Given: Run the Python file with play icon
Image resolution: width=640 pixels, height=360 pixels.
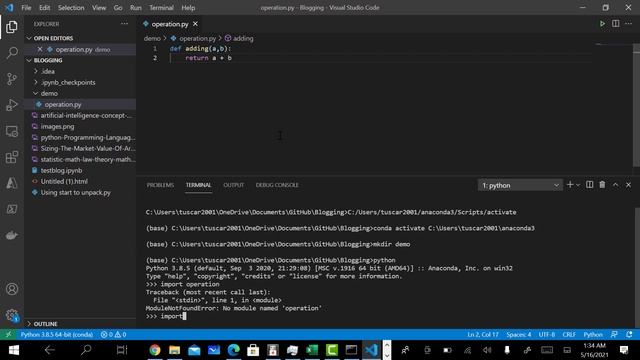Looking at the screenshot, I should [602, 24].
